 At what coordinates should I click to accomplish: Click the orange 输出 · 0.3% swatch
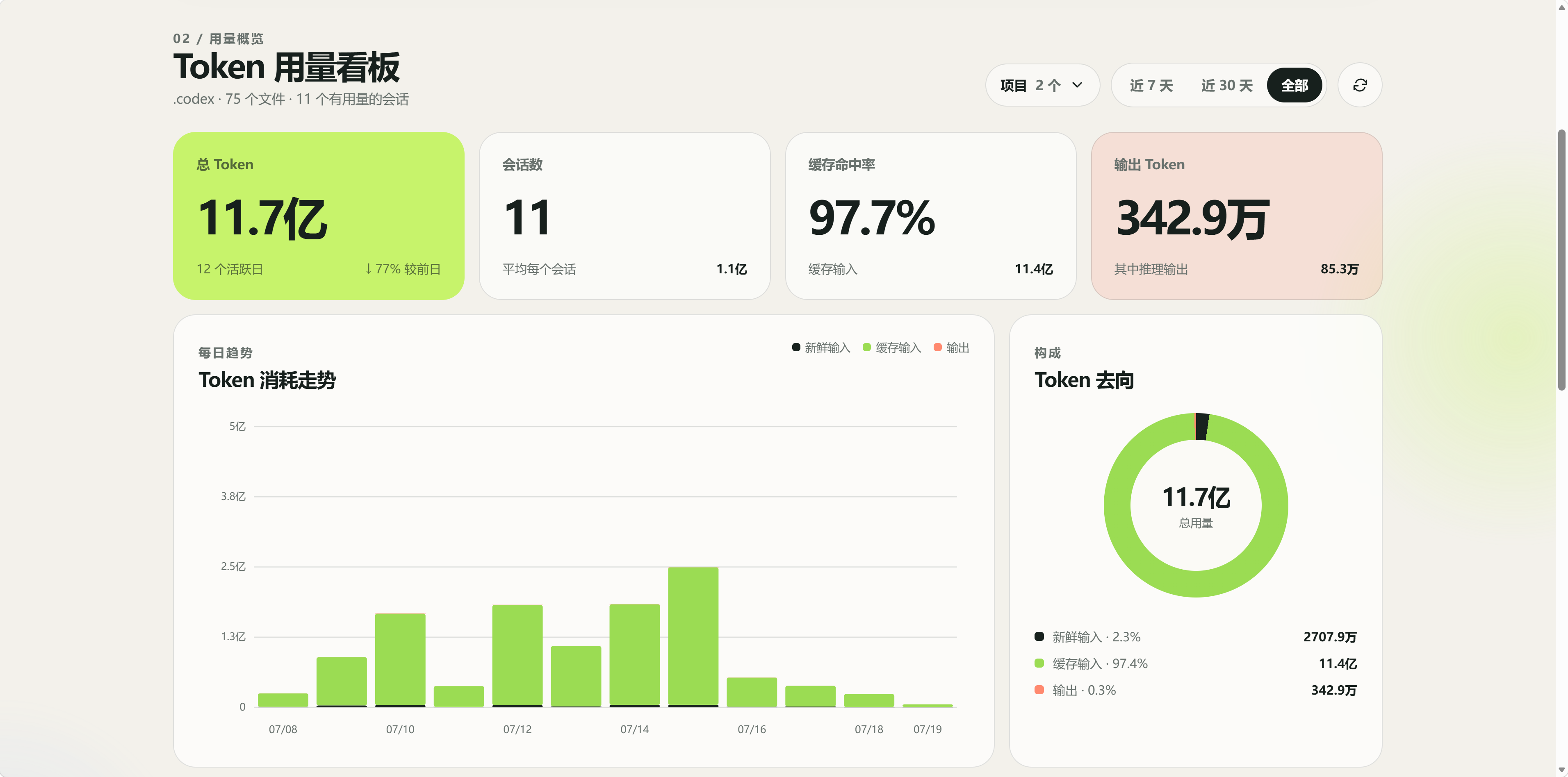click(1039, 690)
